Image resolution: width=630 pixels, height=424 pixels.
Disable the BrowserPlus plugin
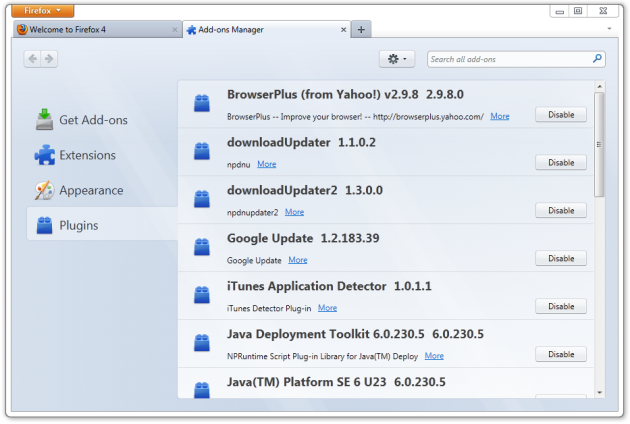point(561,115)
